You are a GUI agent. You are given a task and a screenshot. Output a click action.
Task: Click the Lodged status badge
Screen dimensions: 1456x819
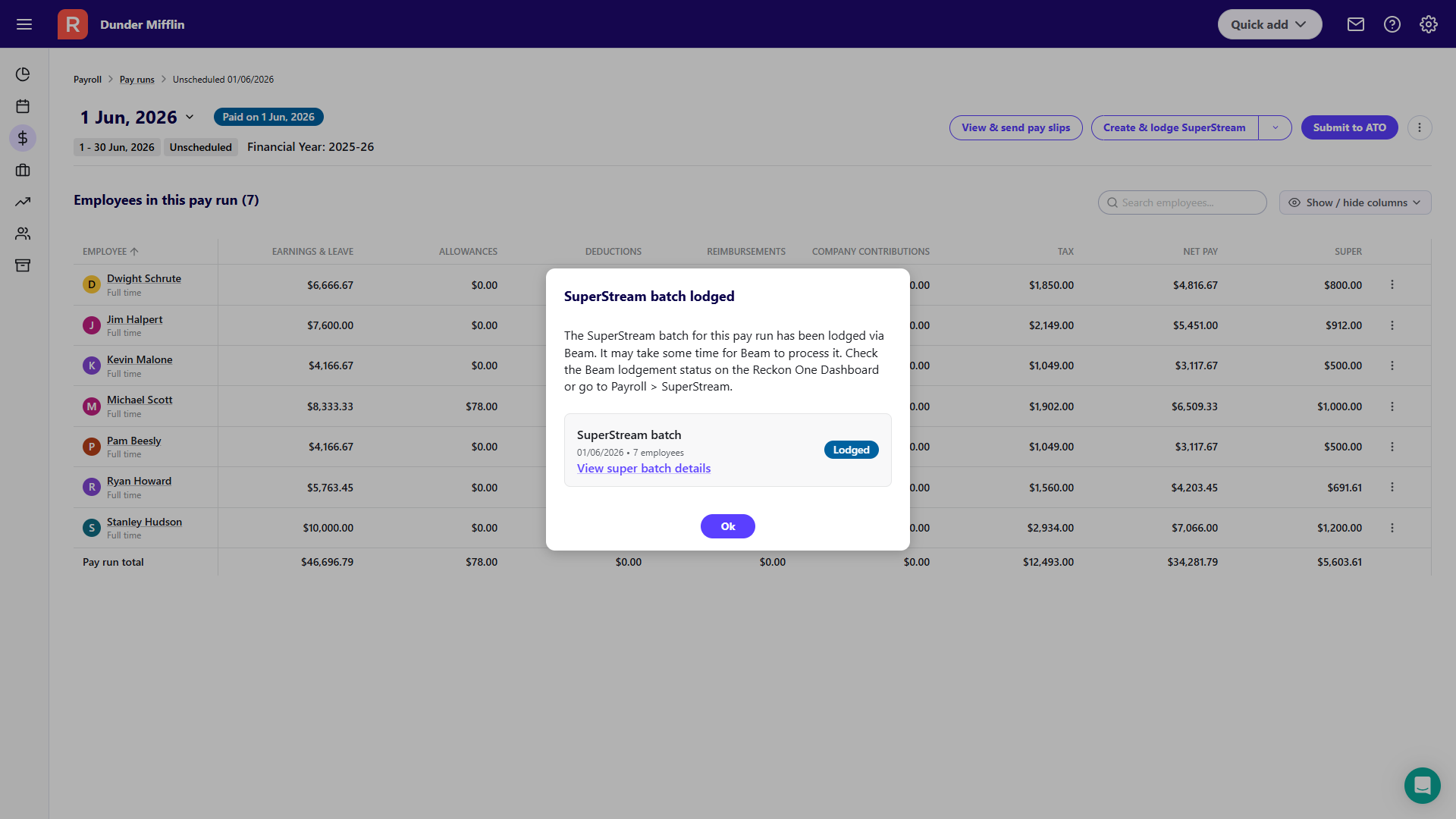coord(852,450)
